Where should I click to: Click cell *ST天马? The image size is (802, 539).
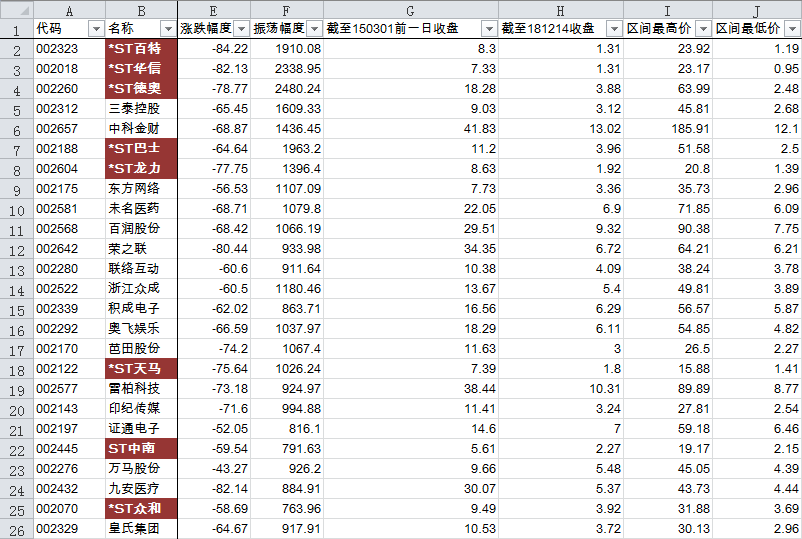[142, 369]
